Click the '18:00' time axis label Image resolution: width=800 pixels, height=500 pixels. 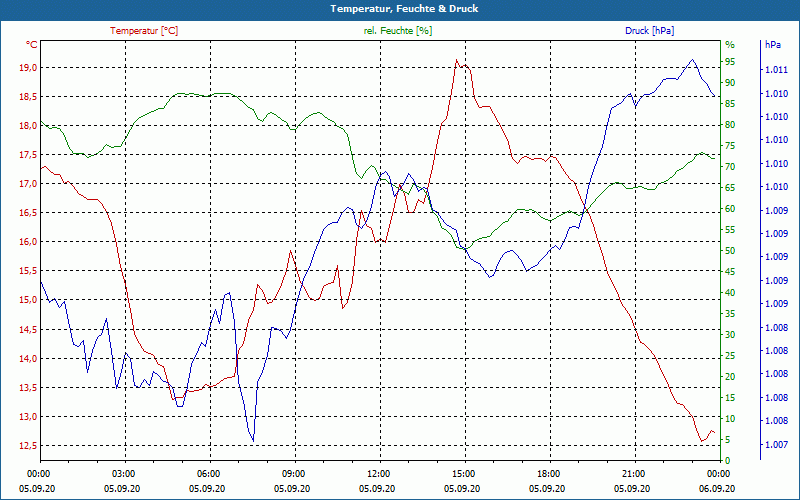click(x=547, y=474)
